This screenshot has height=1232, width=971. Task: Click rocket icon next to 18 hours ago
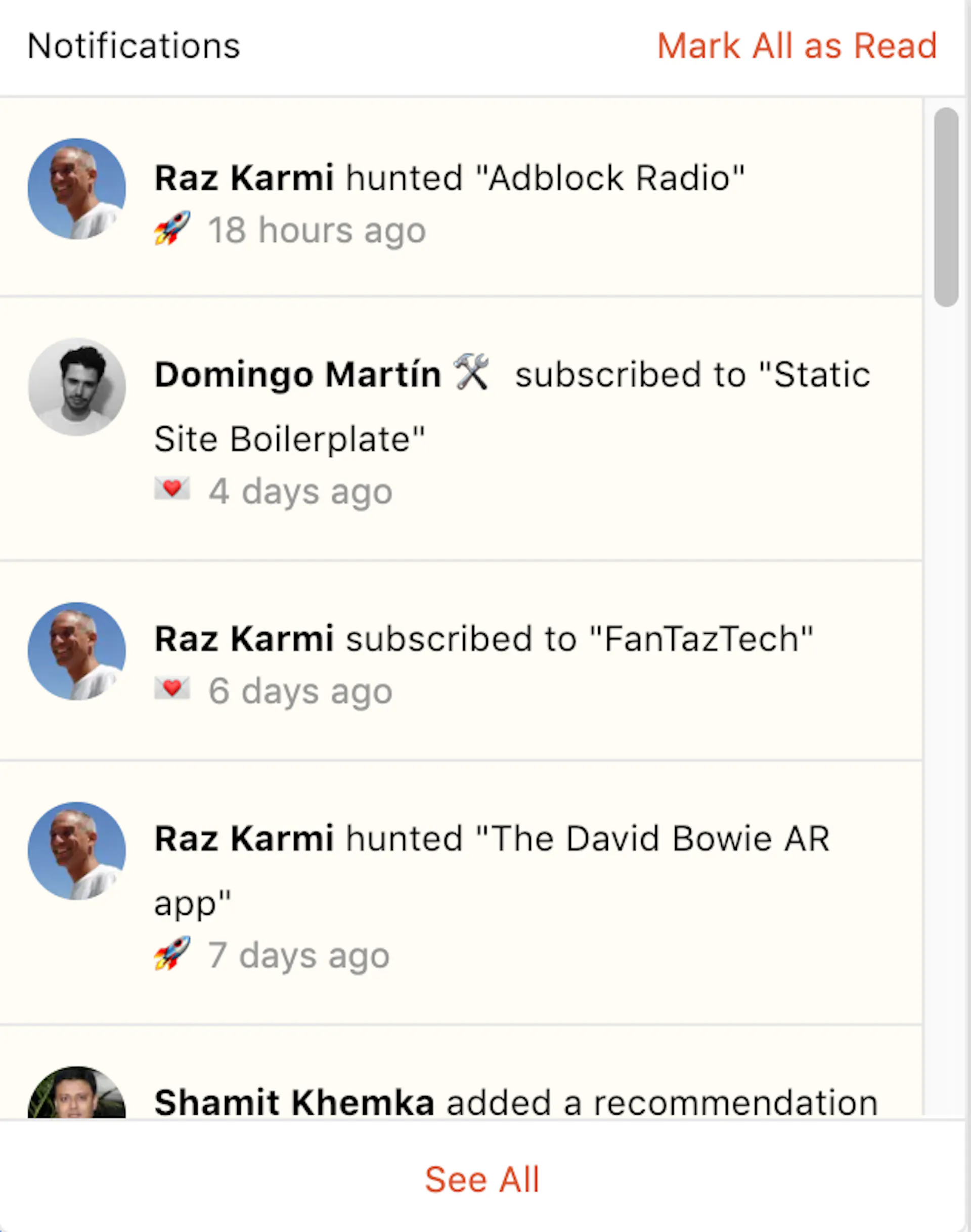[171, 229]
